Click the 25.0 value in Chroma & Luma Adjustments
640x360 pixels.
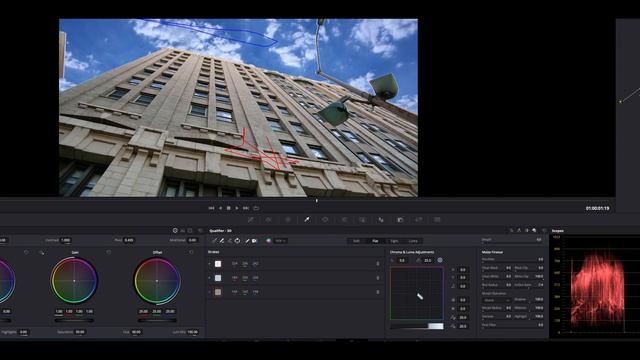(427, 260)
